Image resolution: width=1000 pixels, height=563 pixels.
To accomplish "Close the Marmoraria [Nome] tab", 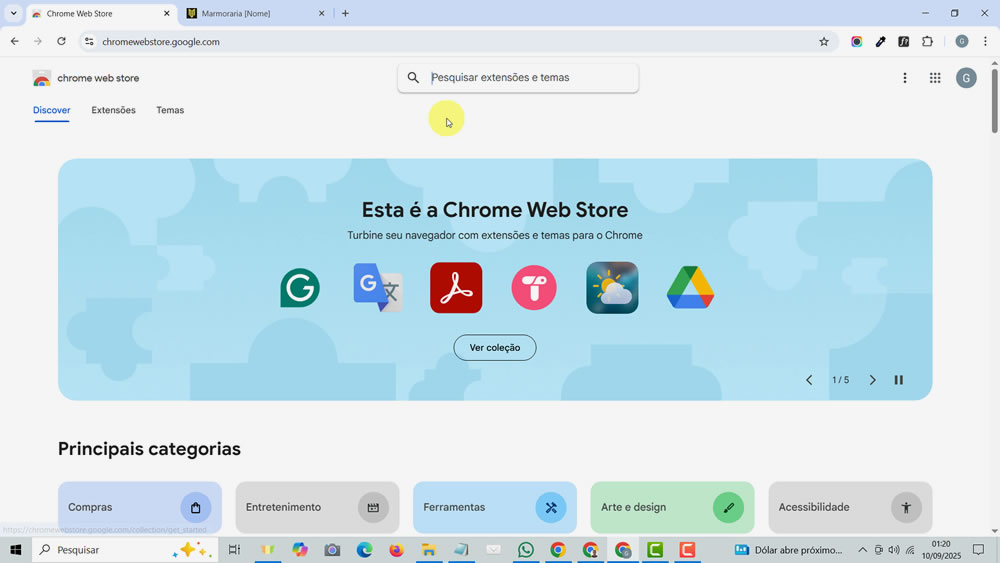I will point(321,13).
